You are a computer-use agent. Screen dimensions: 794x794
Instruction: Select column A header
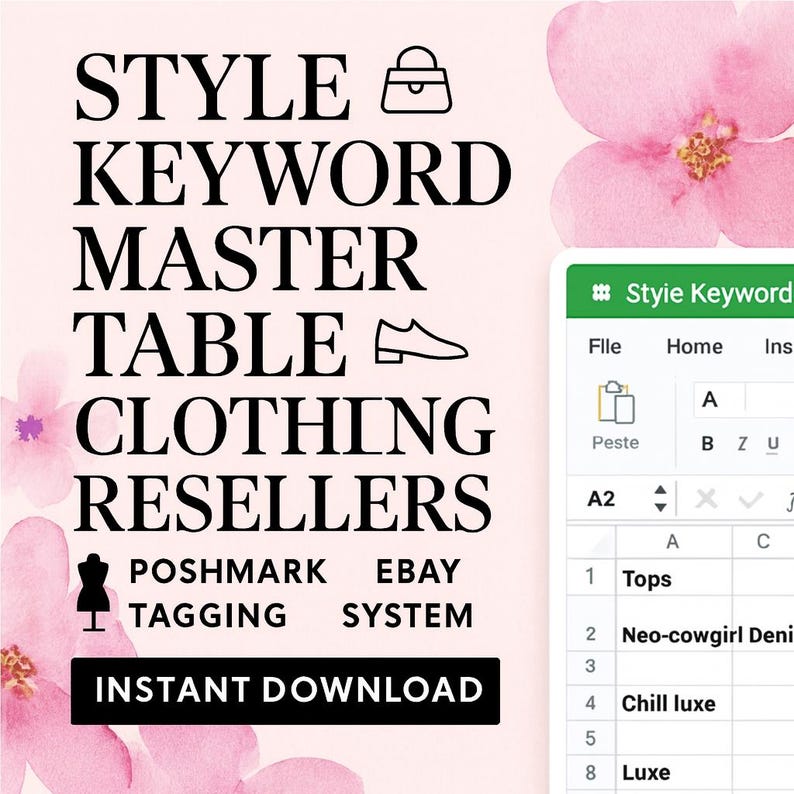pos(673,541)
